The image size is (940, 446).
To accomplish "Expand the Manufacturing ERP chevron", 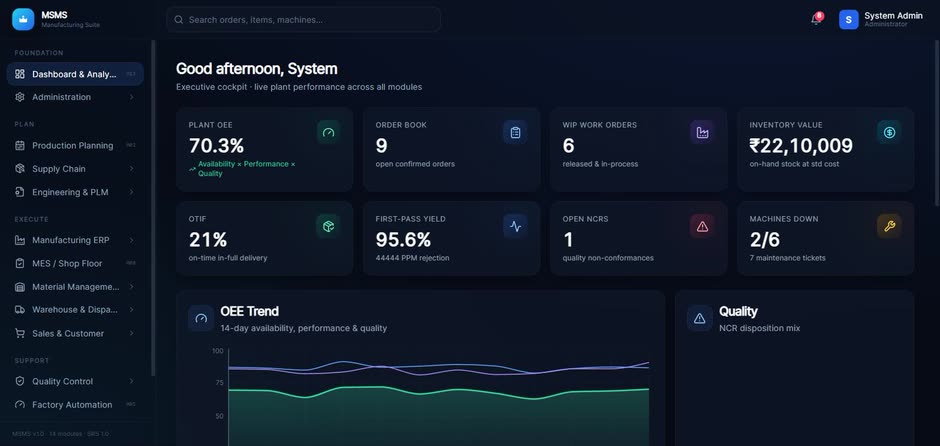I will (x=131, y=240).
